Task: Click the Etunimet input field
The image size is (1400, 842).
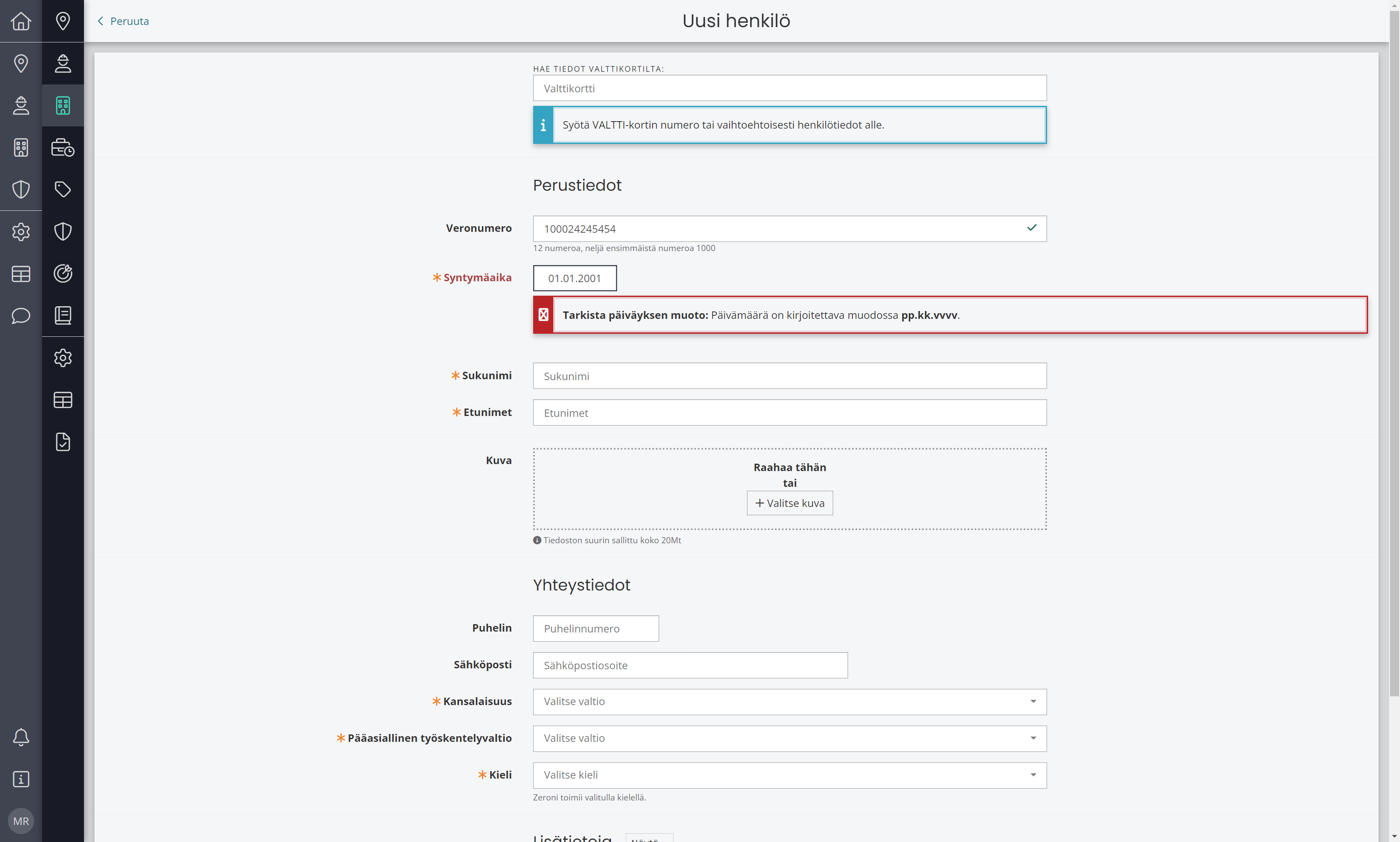Action: [789, 412]
